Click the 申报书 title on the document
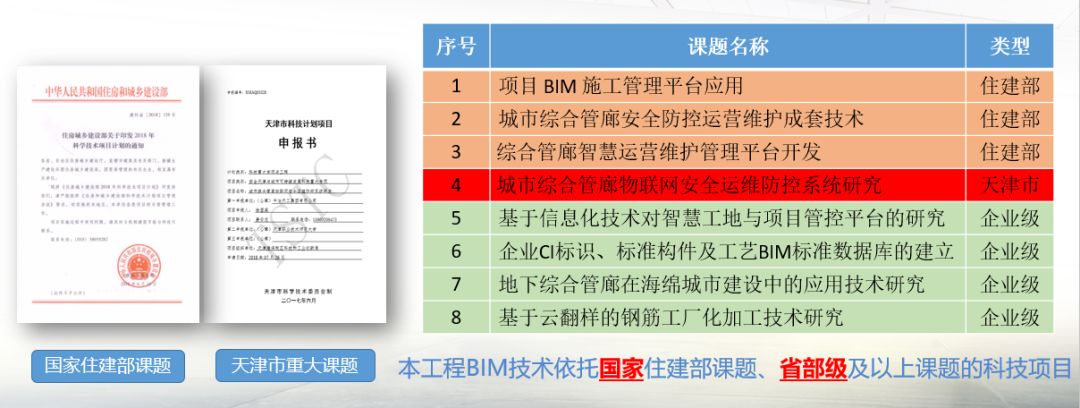1080x408 pixels. tap(298, 143)
